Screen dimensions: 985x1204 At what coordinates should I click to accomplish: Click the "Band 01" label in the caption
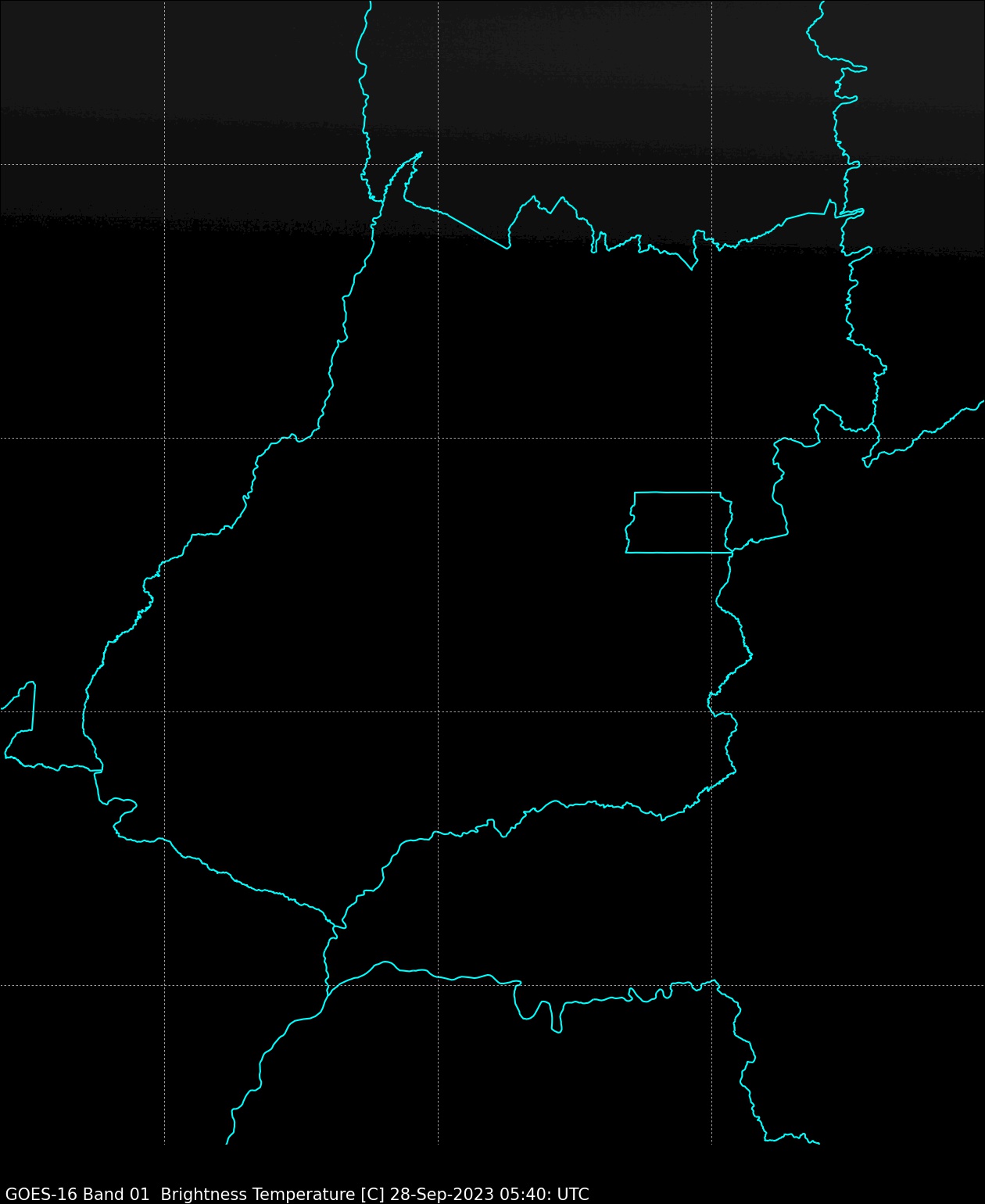pyautogui.click(x=116, y=1194)
